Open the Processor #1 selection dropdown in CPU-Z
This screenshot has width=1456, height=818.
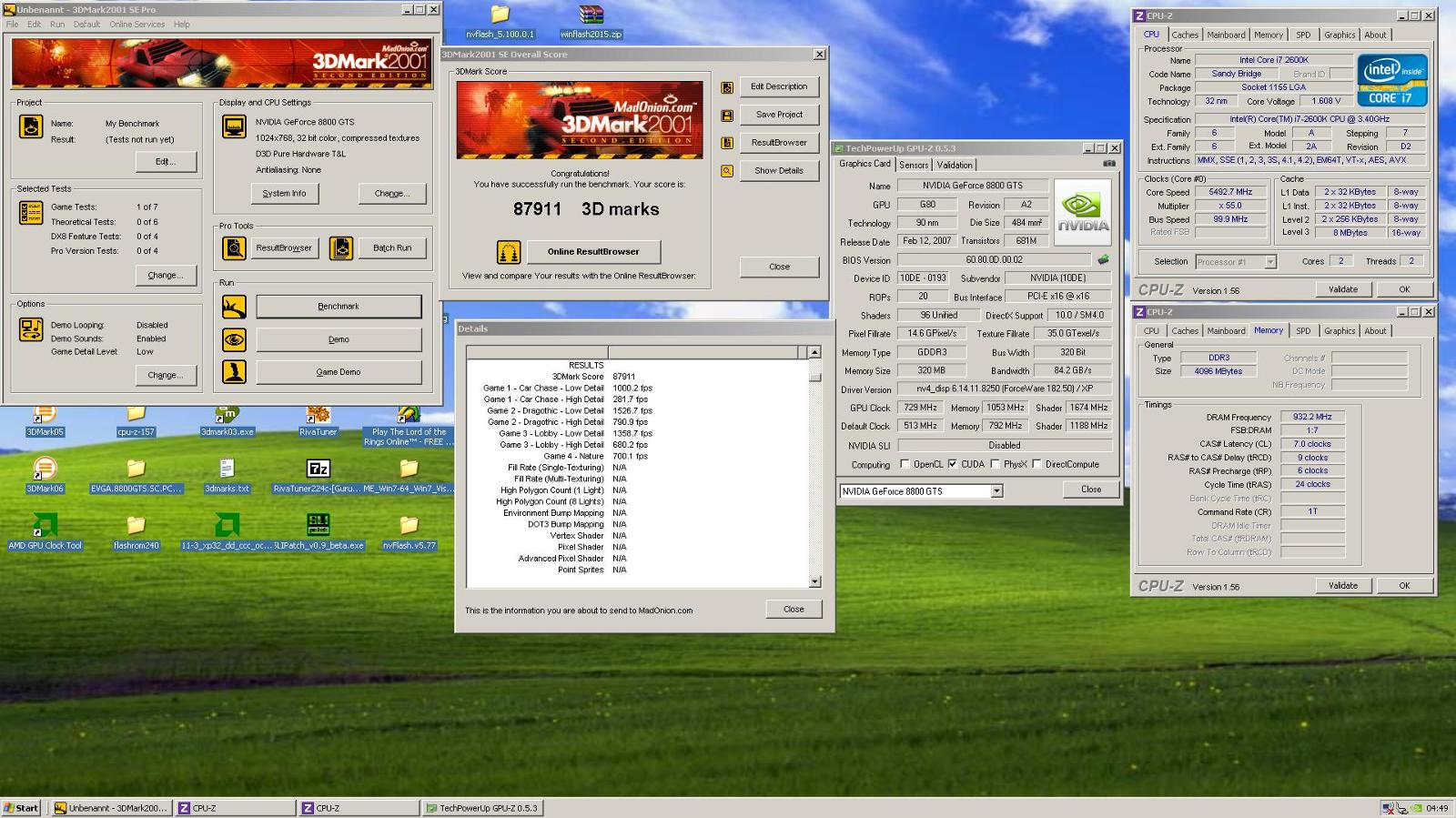[1270, 262]
